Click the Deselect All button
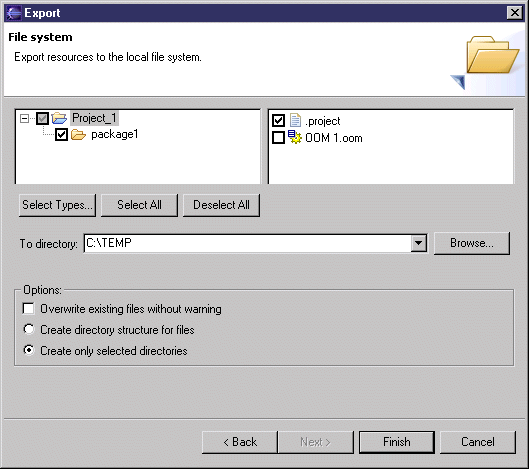 click(221, 205)
